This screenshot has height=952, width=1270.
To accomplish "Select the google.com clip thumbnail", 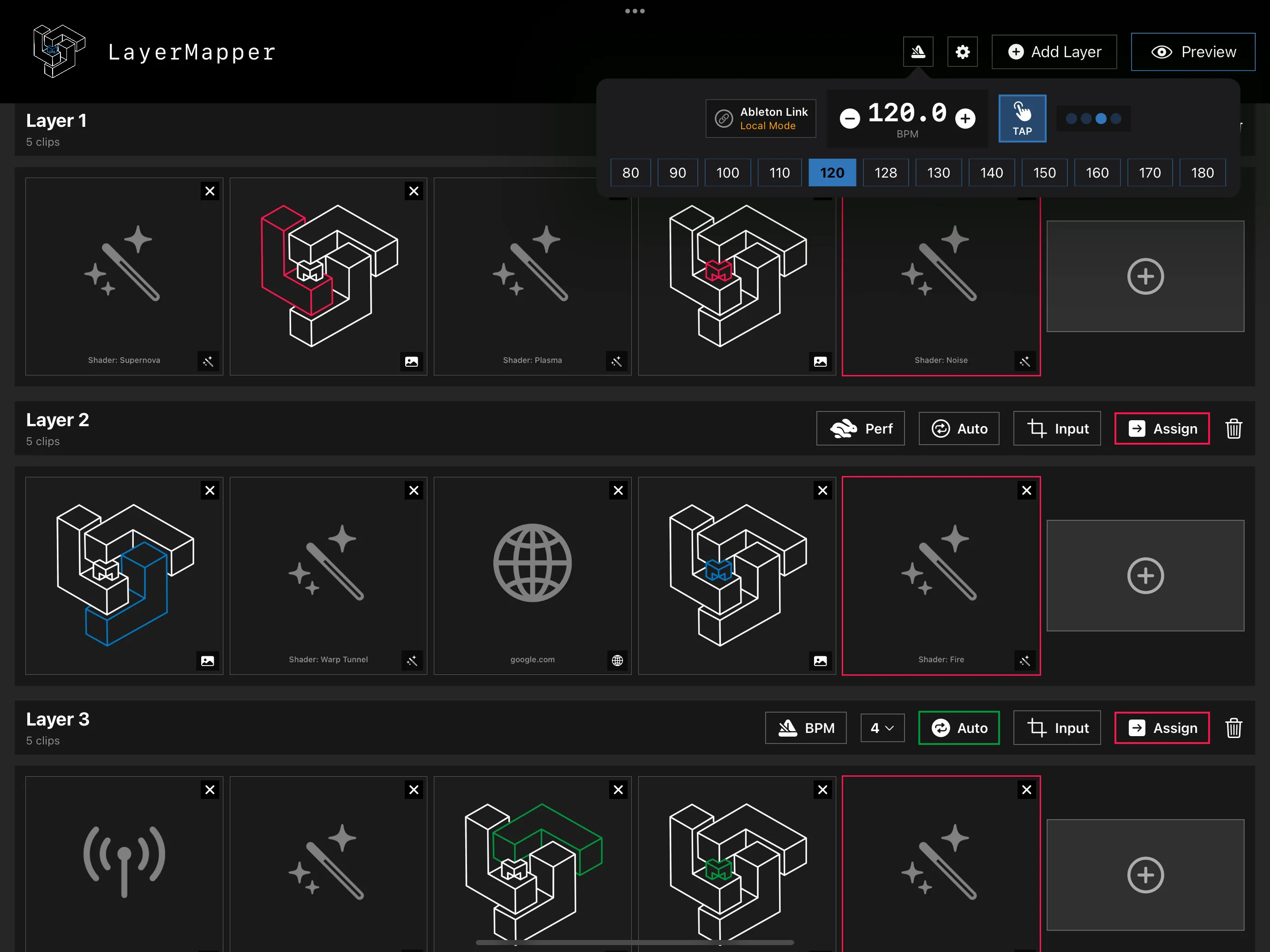I will click(532, 576).
